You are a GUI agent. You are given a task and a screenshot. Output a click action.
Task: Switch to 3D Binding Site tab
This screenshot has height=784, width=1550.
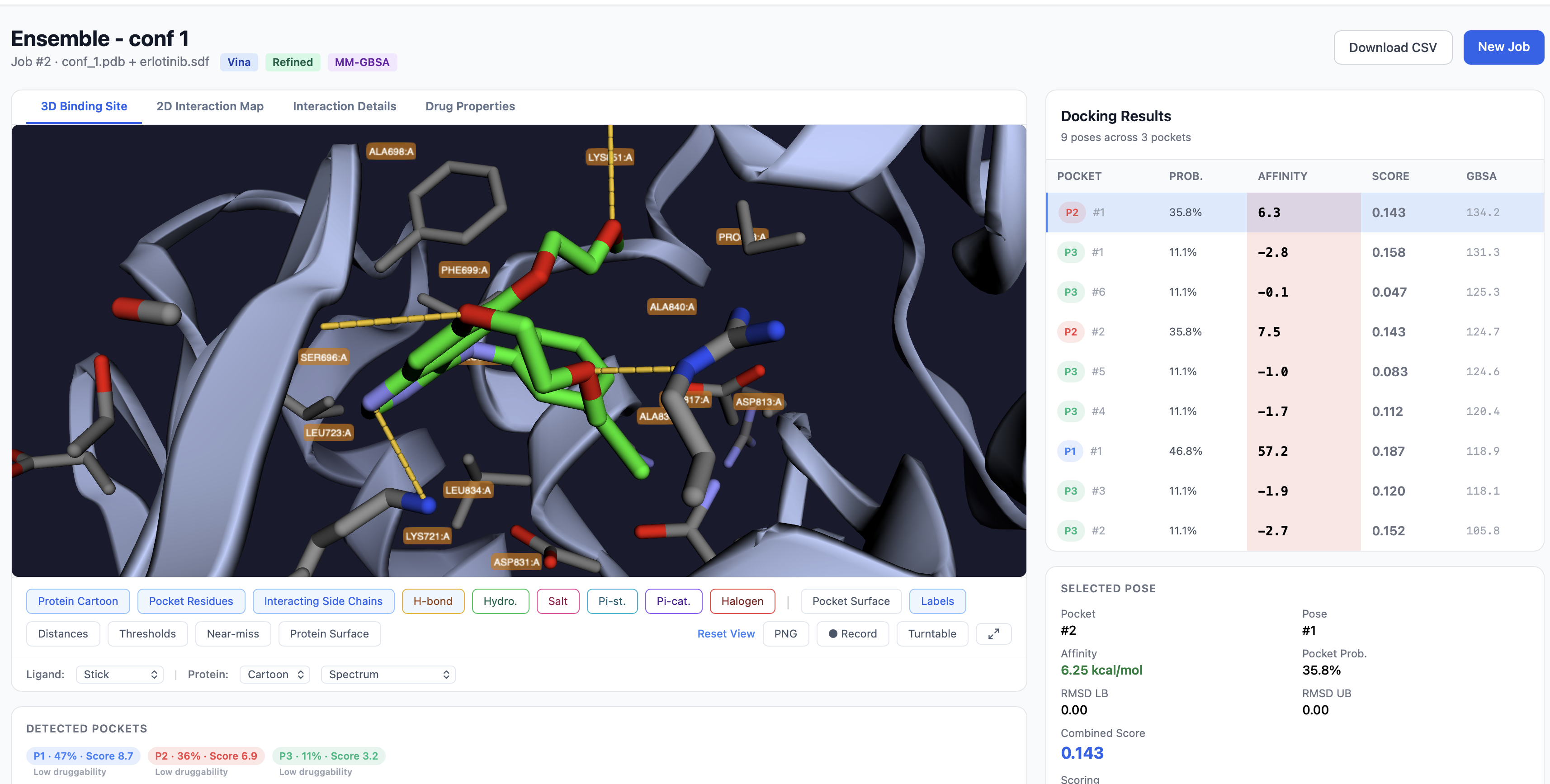coord(84,107)
